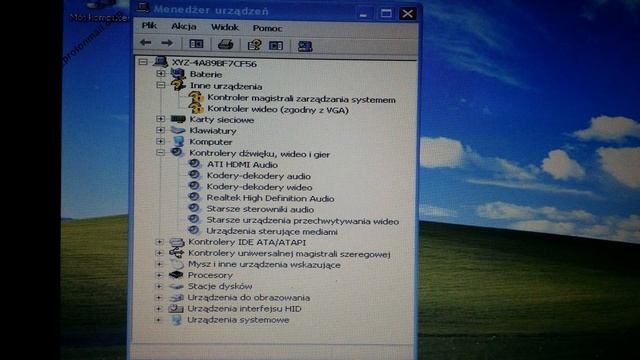Screen dimensions: 640x360
Task: Open the Widok menu
Action: 224,27
